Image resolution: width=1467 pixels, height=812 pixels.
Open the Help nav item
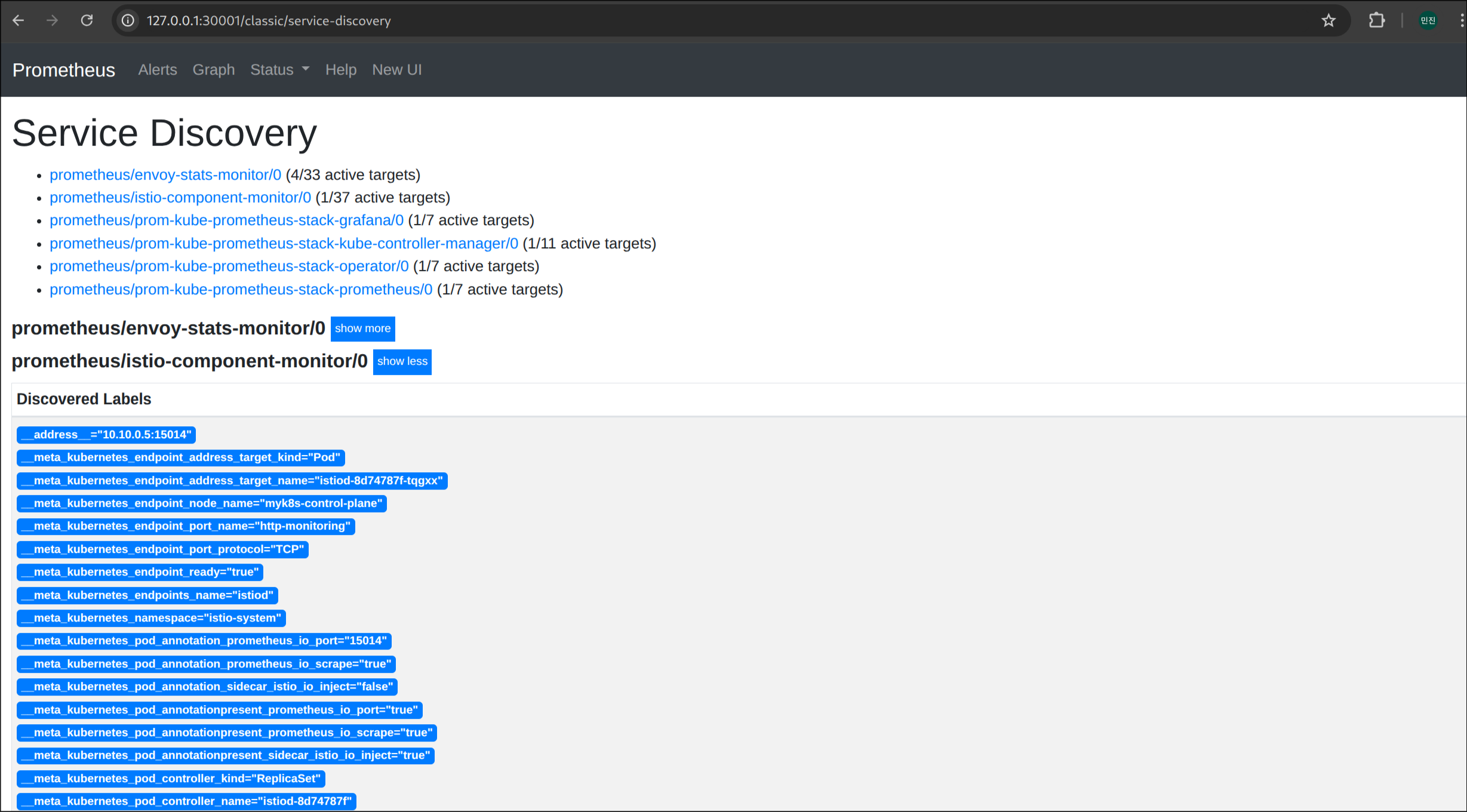click(x=341, y=70)
